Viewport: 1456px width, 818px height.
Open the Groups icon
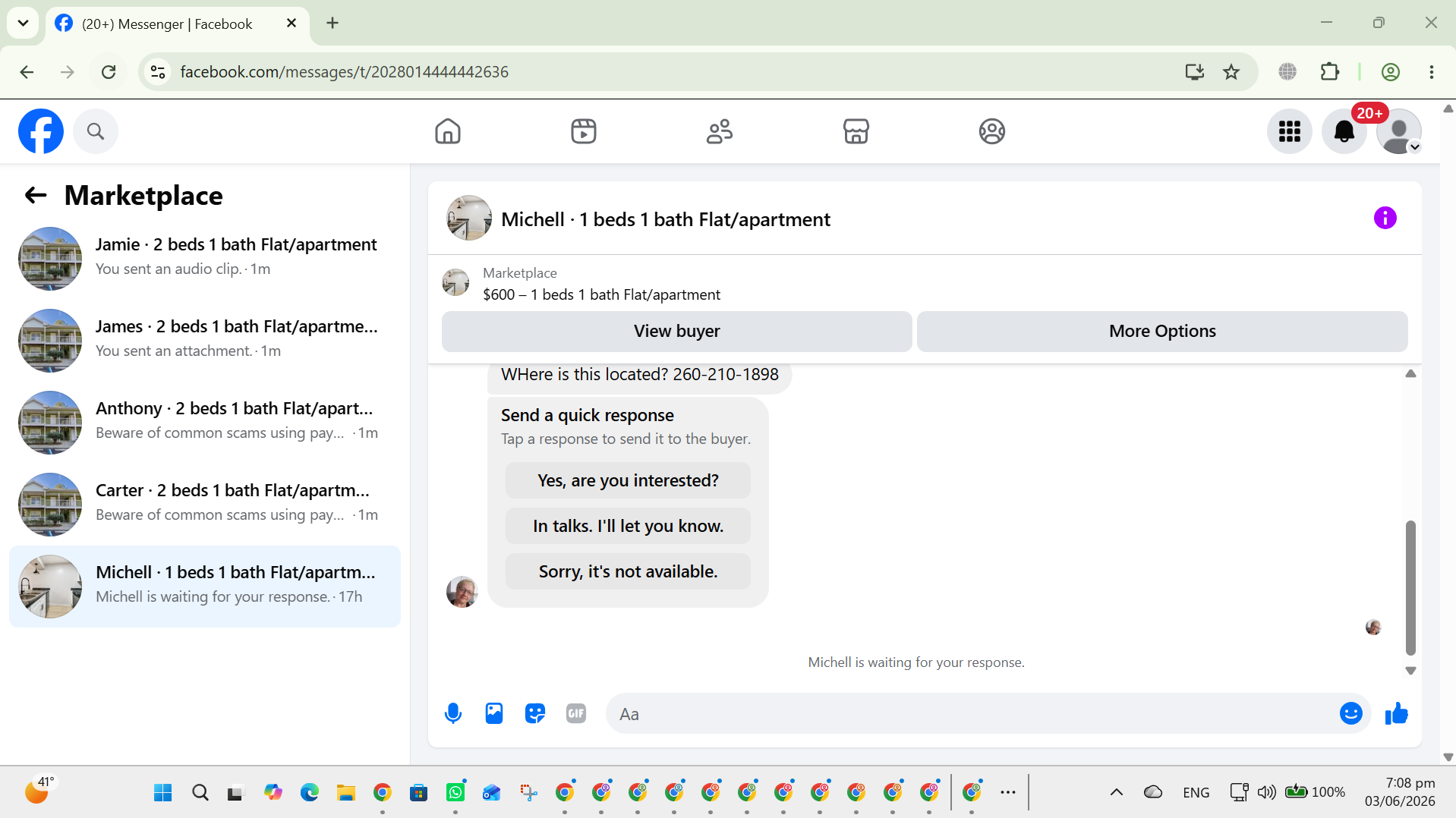[x=992, y=131]
